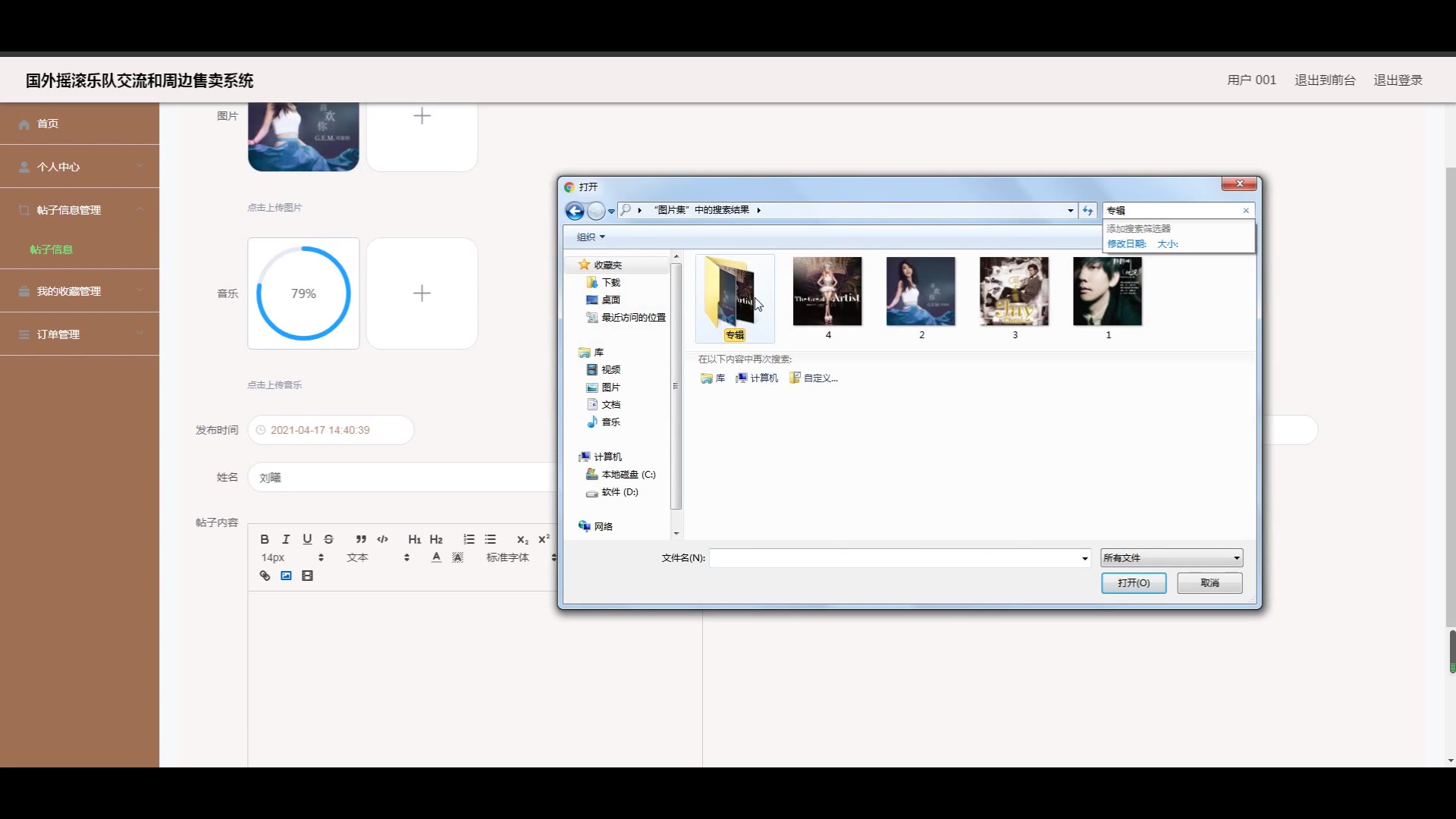Choose text color with A icon
The image size is (1456, 819).
436,557
